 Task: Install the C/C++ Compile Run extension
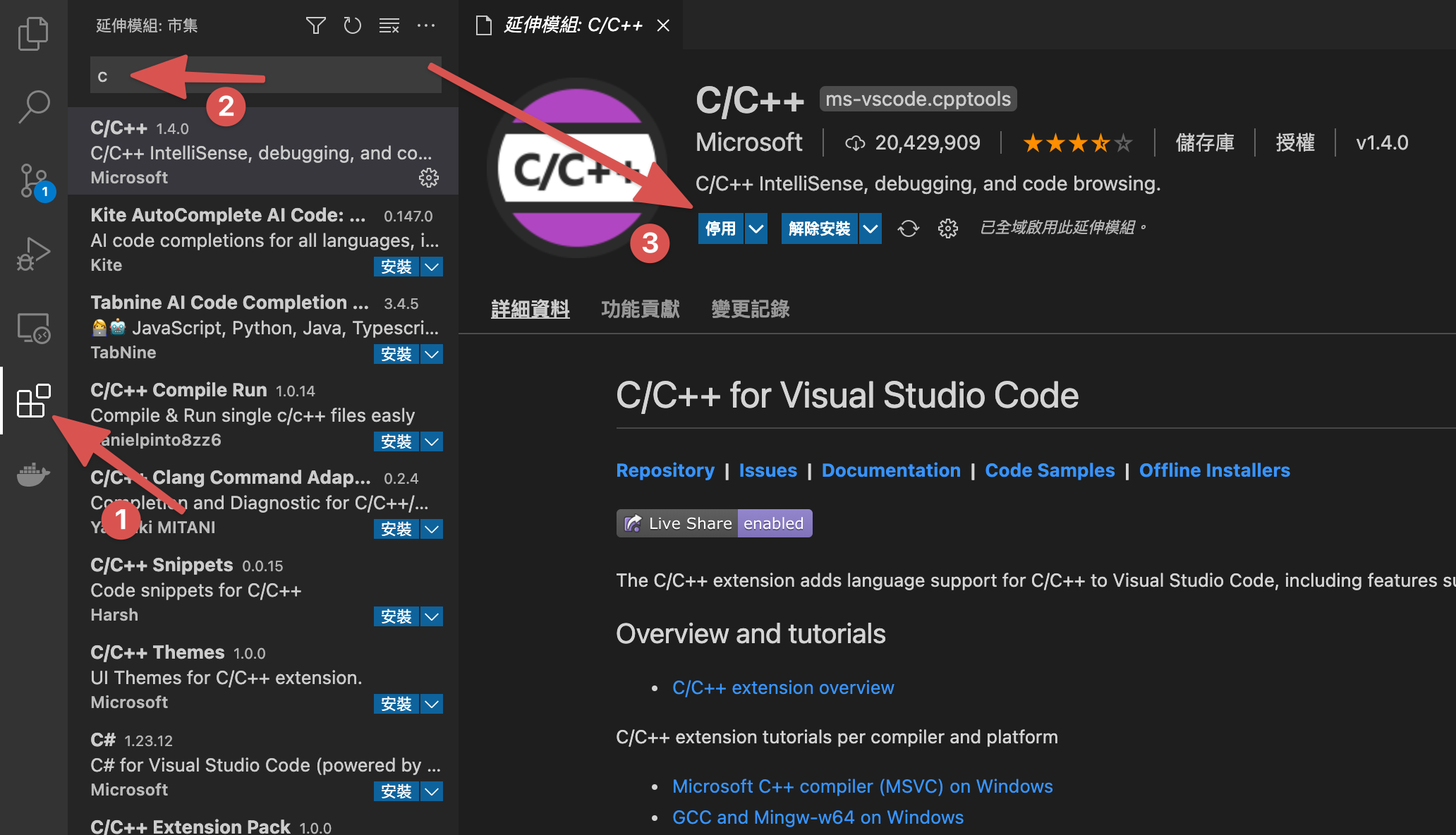coord(396,441)
